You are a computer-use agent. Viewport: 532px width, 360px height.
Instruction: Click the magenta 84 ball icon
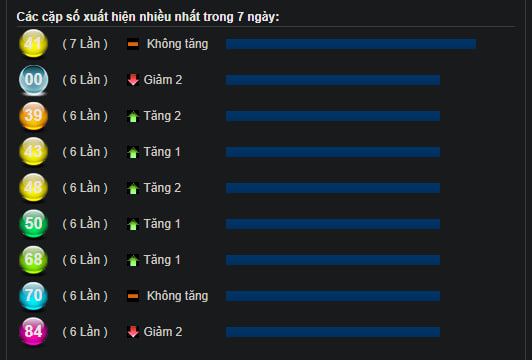tap(33, 331)
